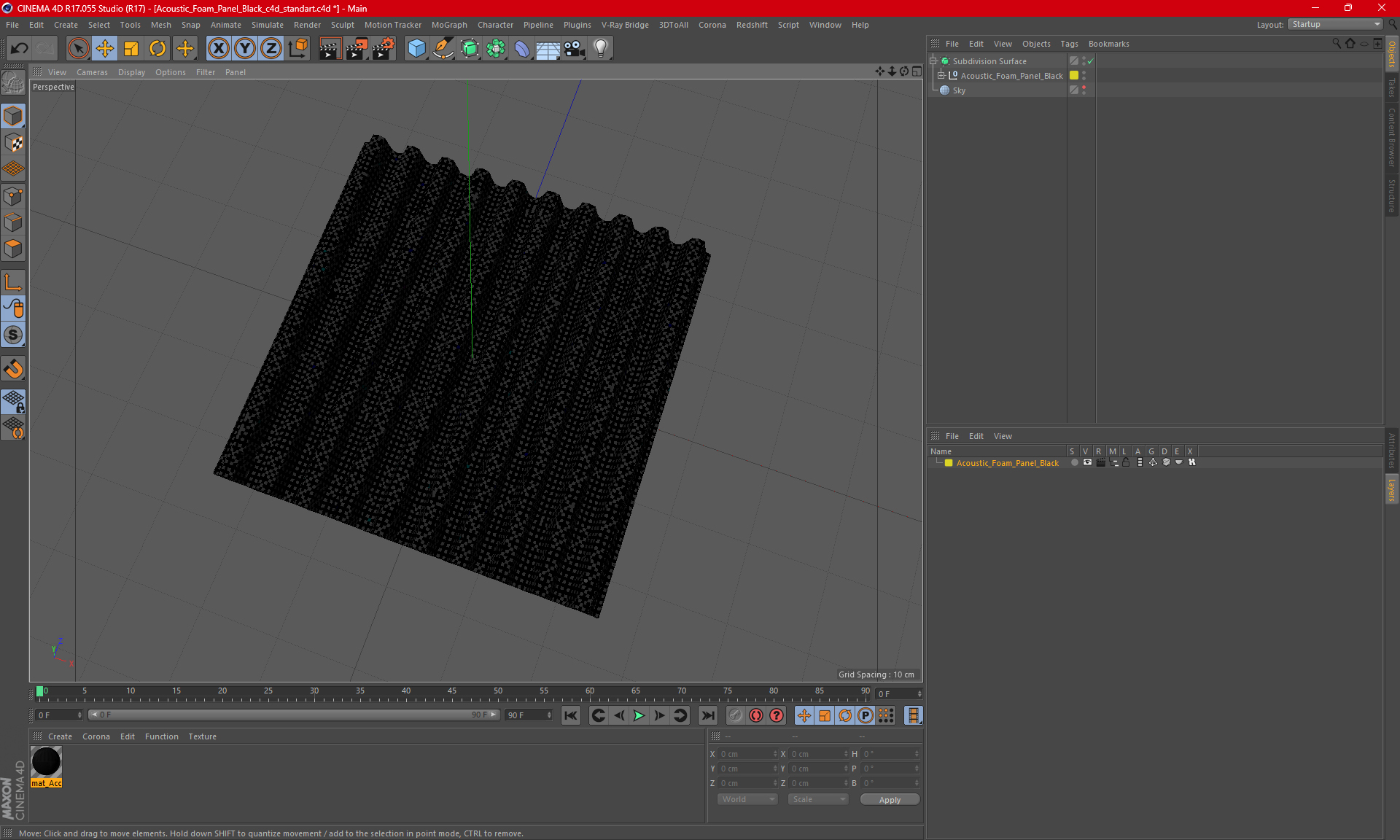1400x840 pixels.
Task: Select the Live Selection tool
Action: (78, 49)
